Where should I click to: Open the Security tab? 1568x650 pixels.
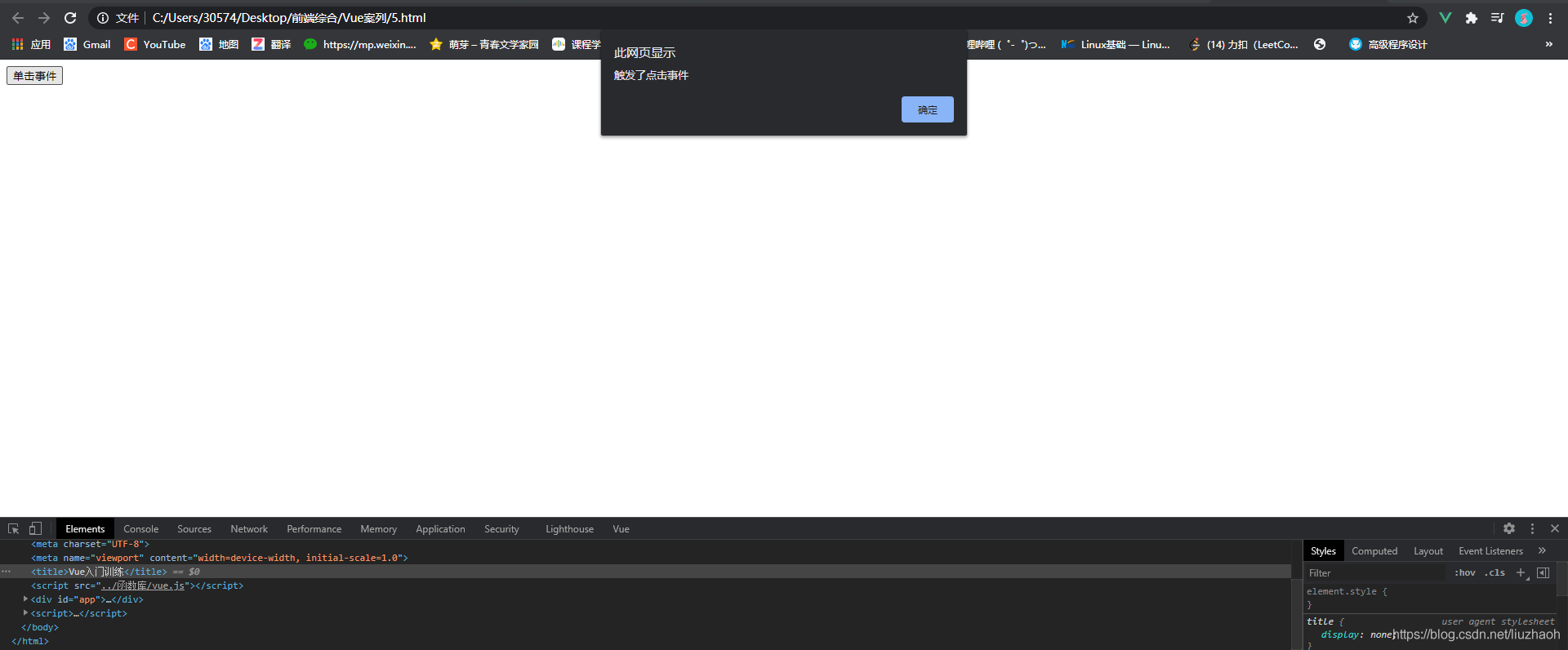coord(501,528)
